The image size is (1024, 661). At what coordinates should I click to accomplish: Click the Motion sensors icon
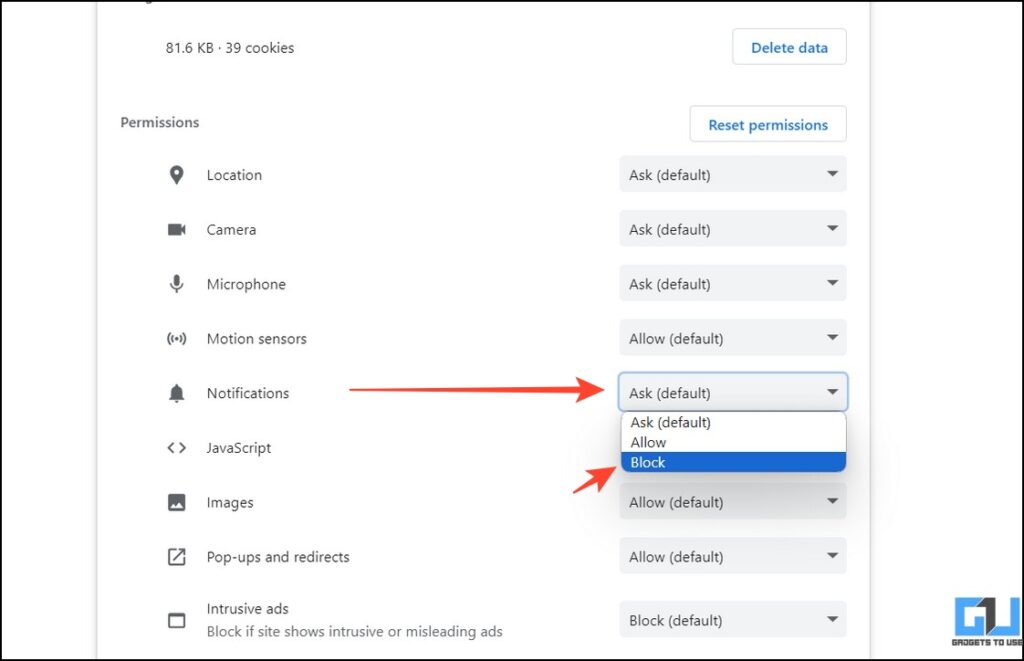(x=176, y=338)
